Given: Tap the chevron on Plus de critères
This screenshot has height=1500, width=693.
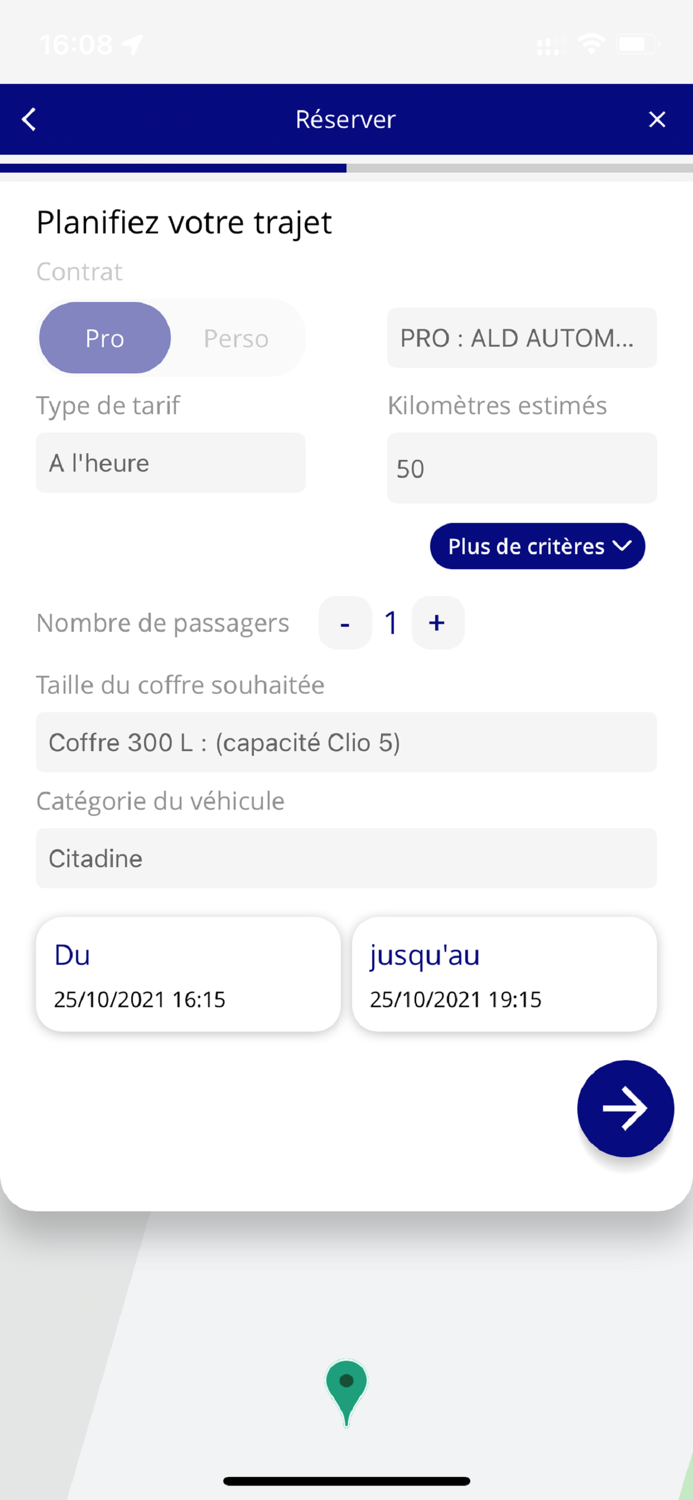Looking at the screenshot, I should click(623, 546).
